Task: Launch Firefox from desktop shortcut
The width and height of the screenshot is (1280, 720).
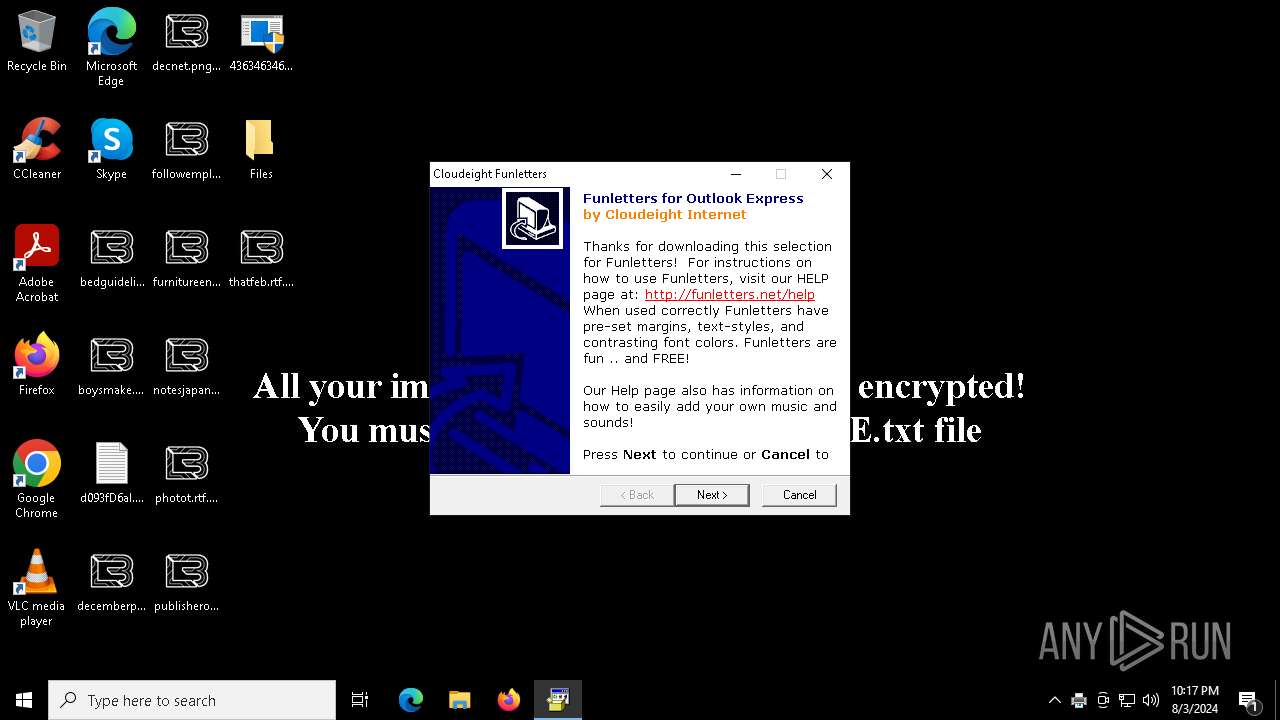Action: [x=37, y=365]
